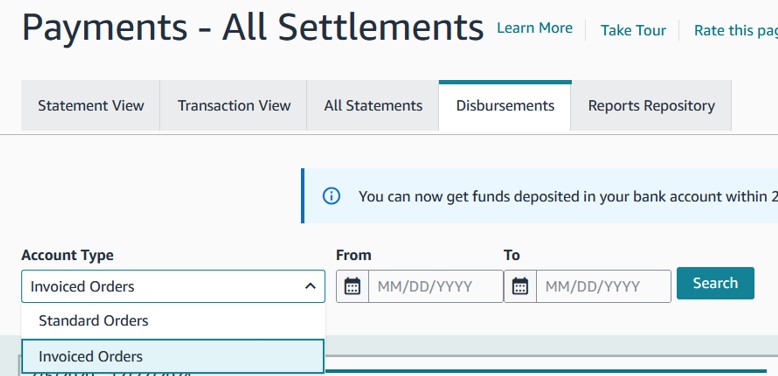778x376 pixels.
Task: Collapse dropdown using the chevron arrow
Action: click(310, 286)
